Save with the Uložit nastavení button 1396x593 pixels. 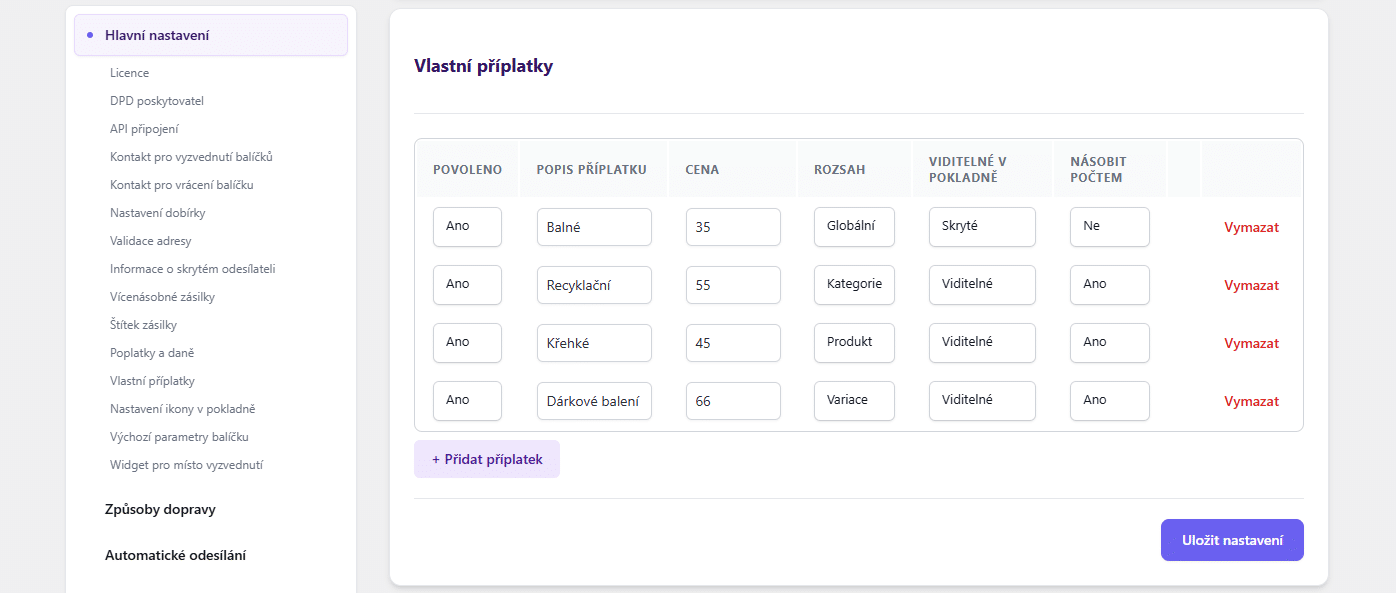point(1232,540)
